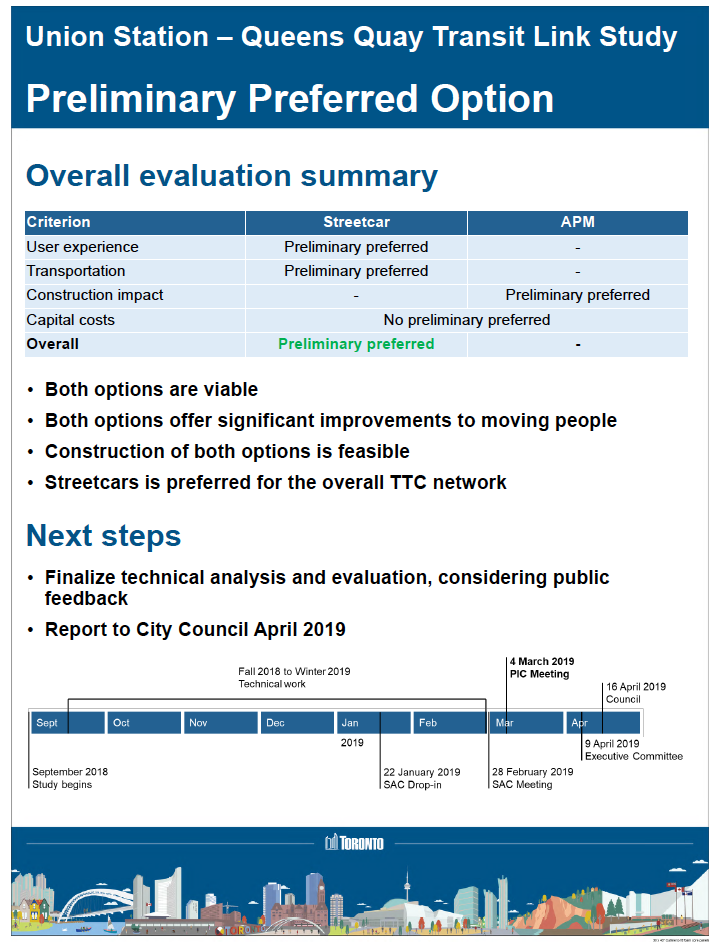This screenshot has width=714, height=948.
Task: Select bullet about Streetcars preferred for TTC network
Action: pyautogui.click(x=276, y=482)
